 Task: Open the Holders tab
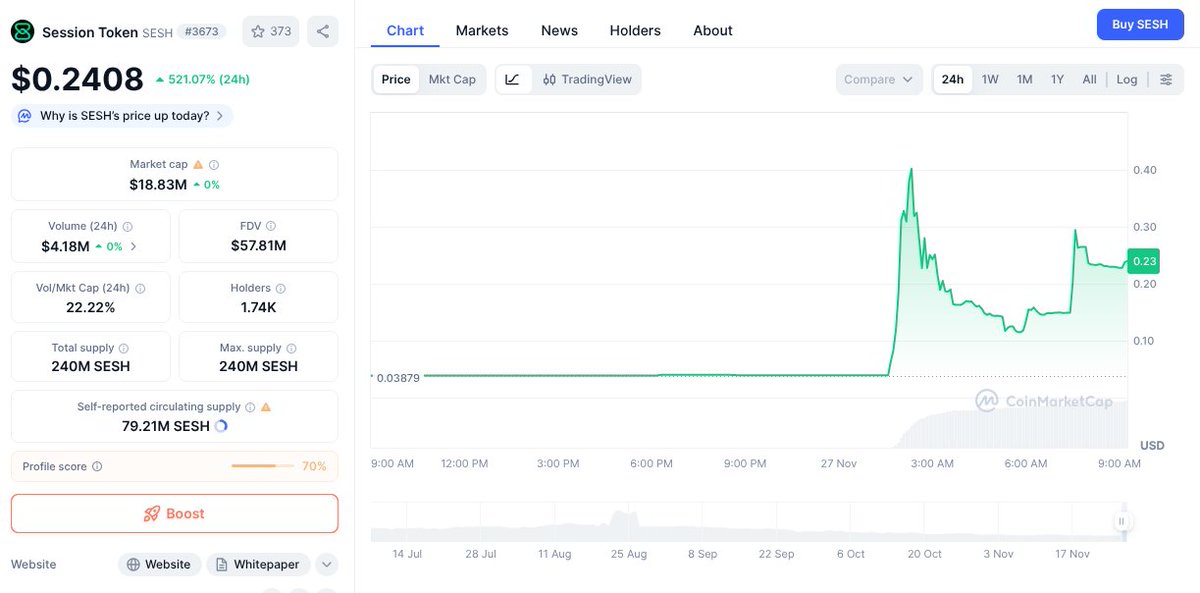[635, 30]
